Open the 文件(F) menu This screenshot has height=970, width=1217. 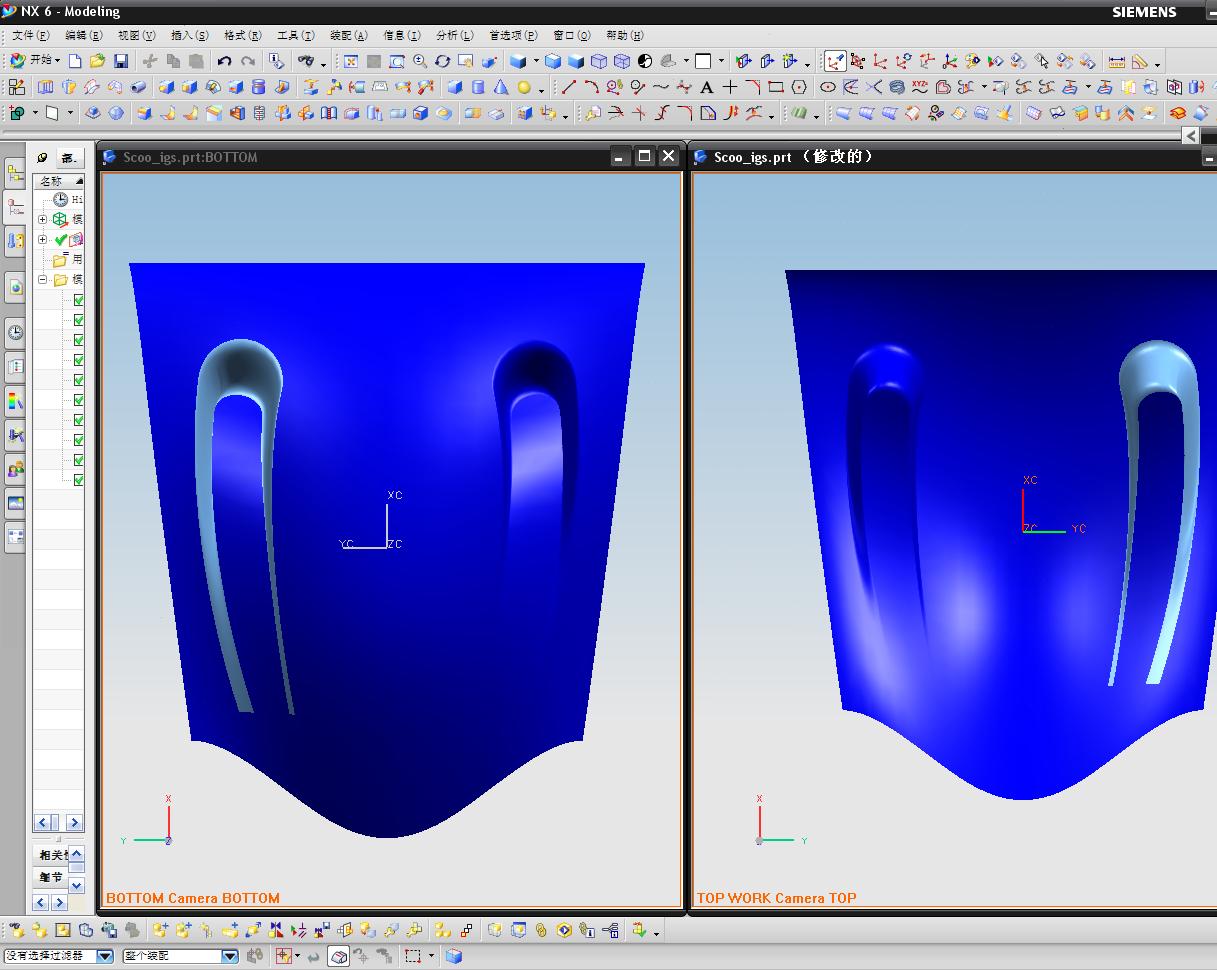(30, 35)
